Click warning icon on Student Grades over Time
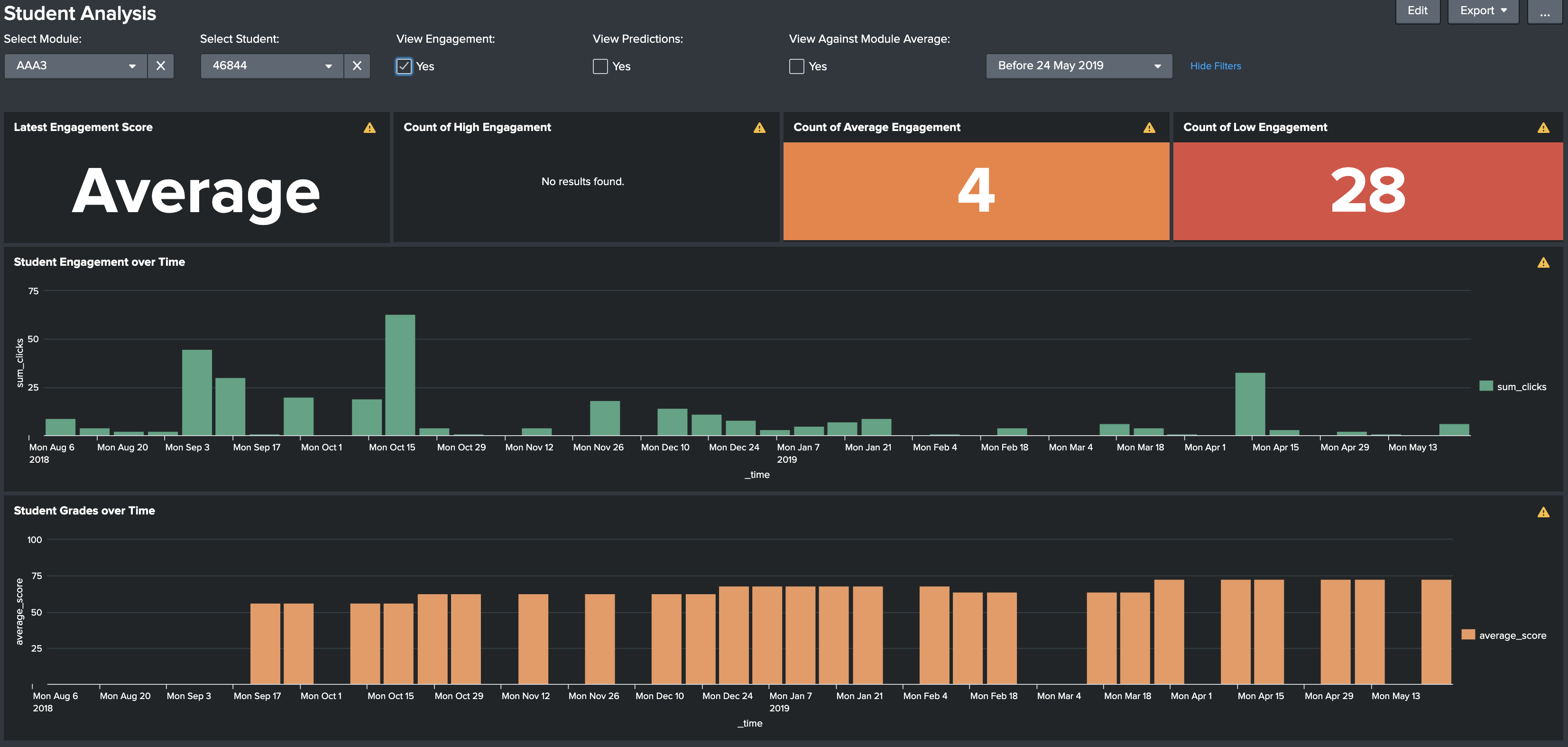The height and width of the screenshot is (747, 1568). click(x=1543, y=512)
